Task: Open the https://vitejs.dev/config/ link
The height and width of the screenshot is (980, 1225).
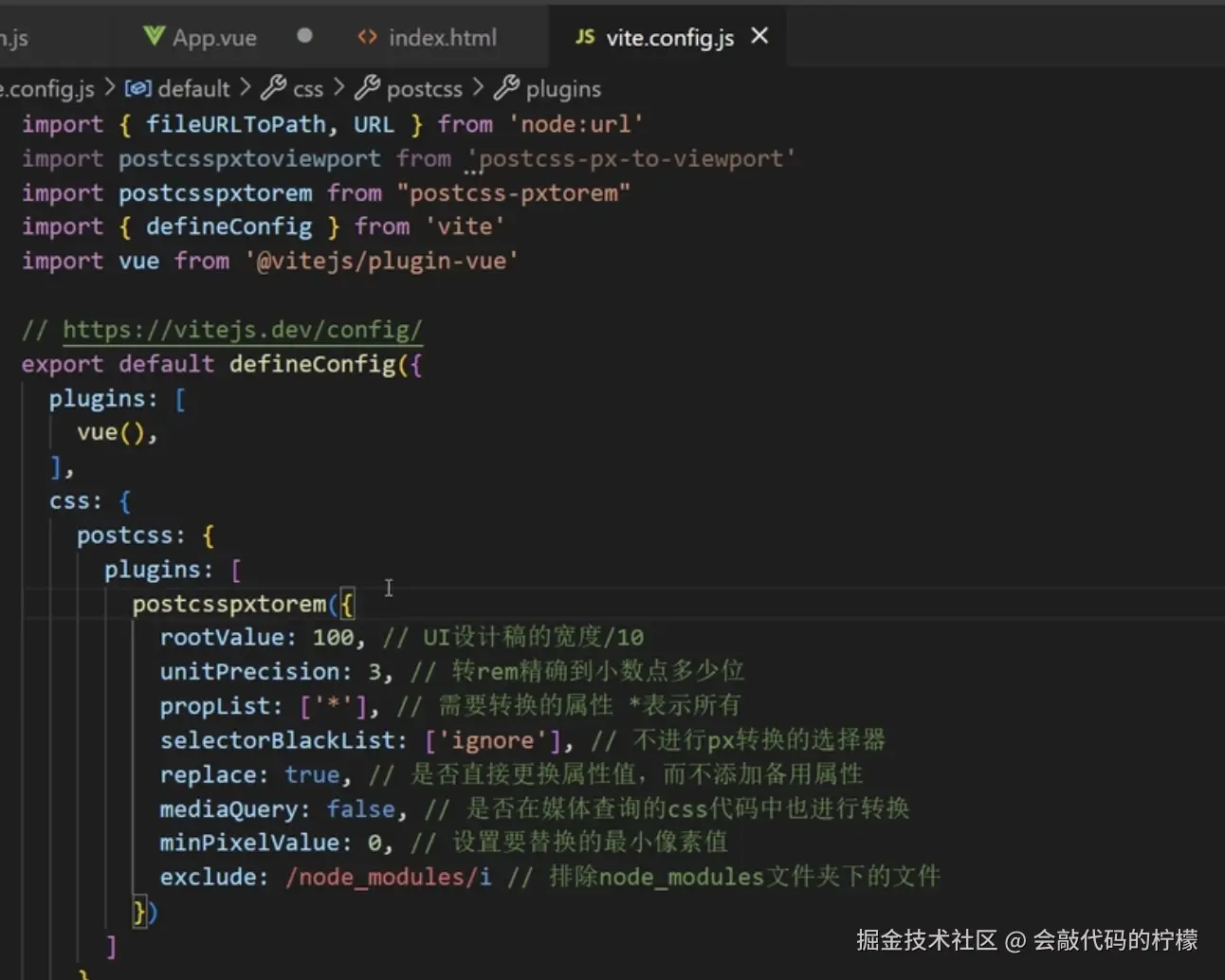Action: pyautogui.click(x=243, y=330)
